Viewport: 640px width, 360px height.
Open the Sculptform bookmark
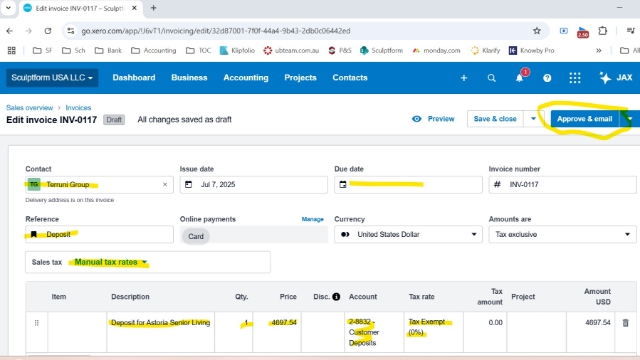(381, 51)
